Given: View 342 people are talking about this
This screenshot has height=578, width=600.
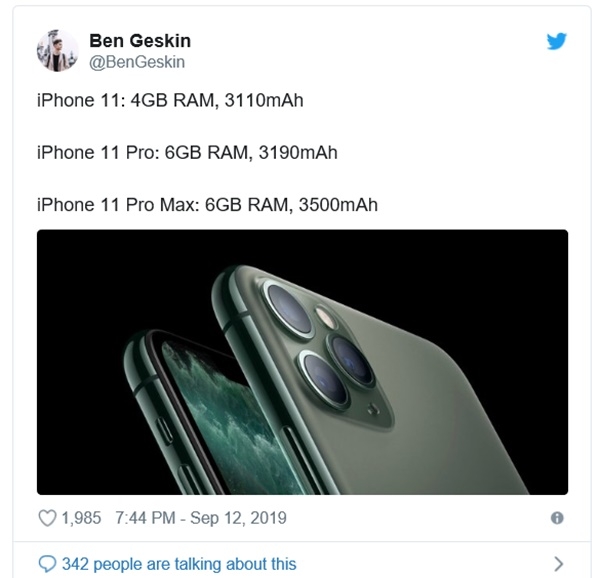Looking at the screenshot, I should 179,564.
